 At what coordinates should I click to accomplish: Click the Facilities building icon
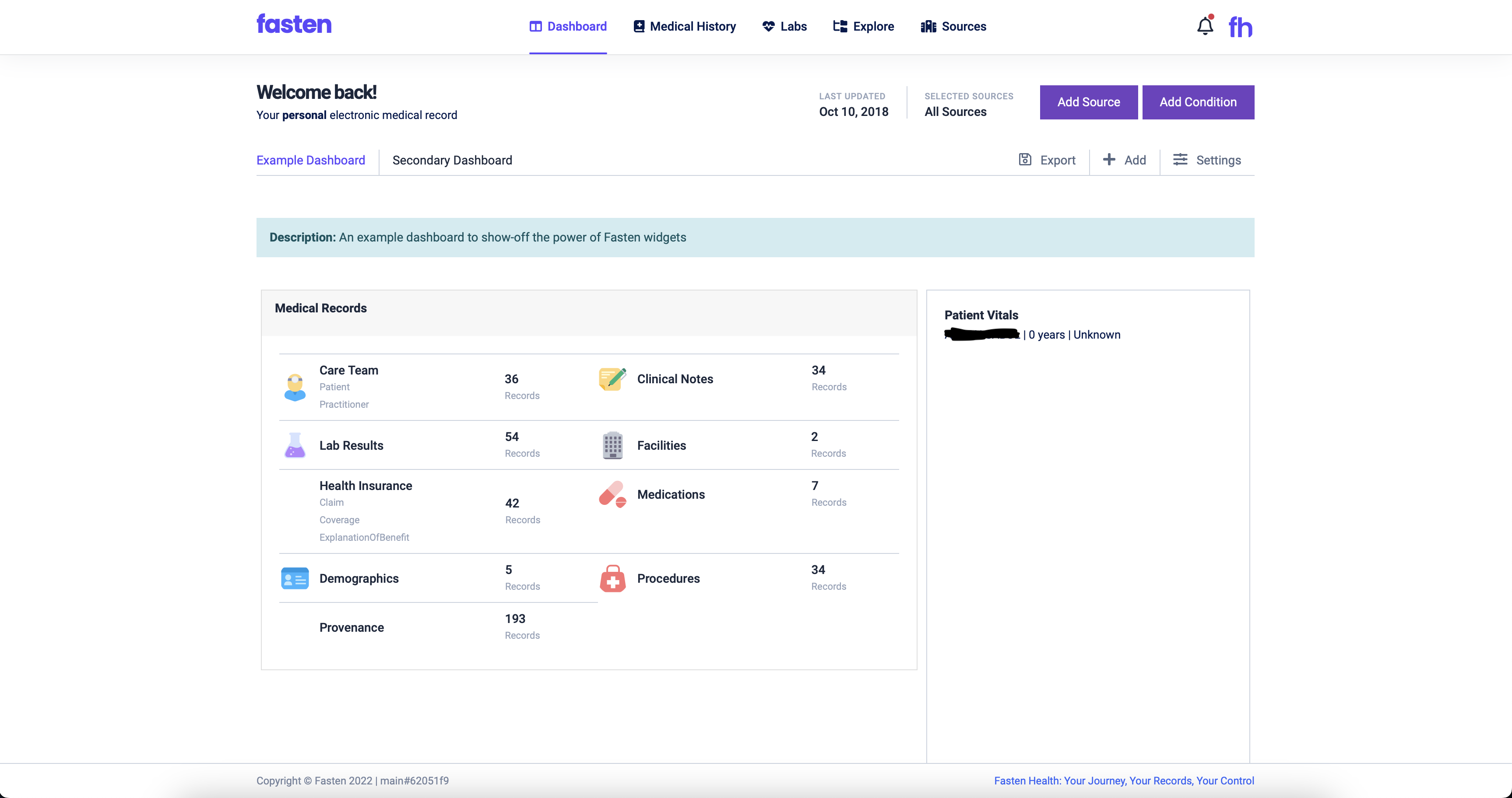pyautogui.click(x=612, y=445)
